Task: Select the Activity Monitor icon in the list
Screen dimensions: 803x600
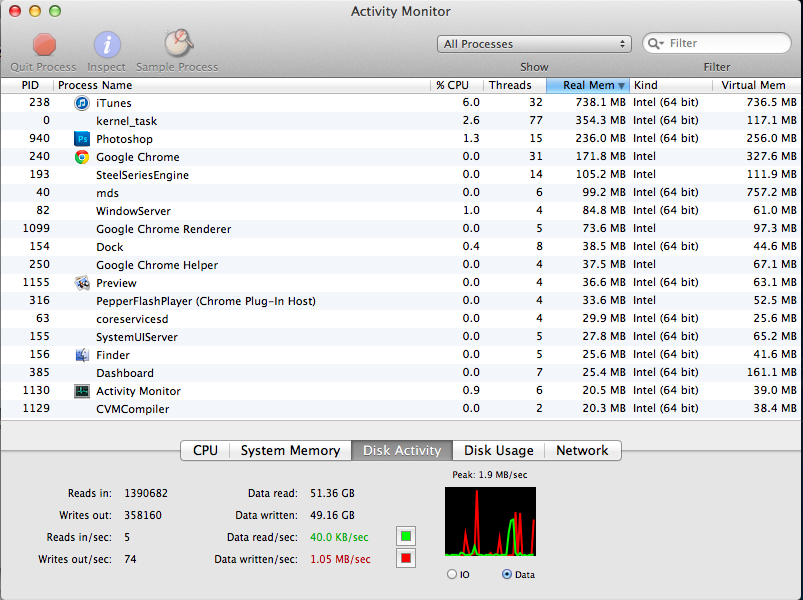Action: [x=82, y=391]
